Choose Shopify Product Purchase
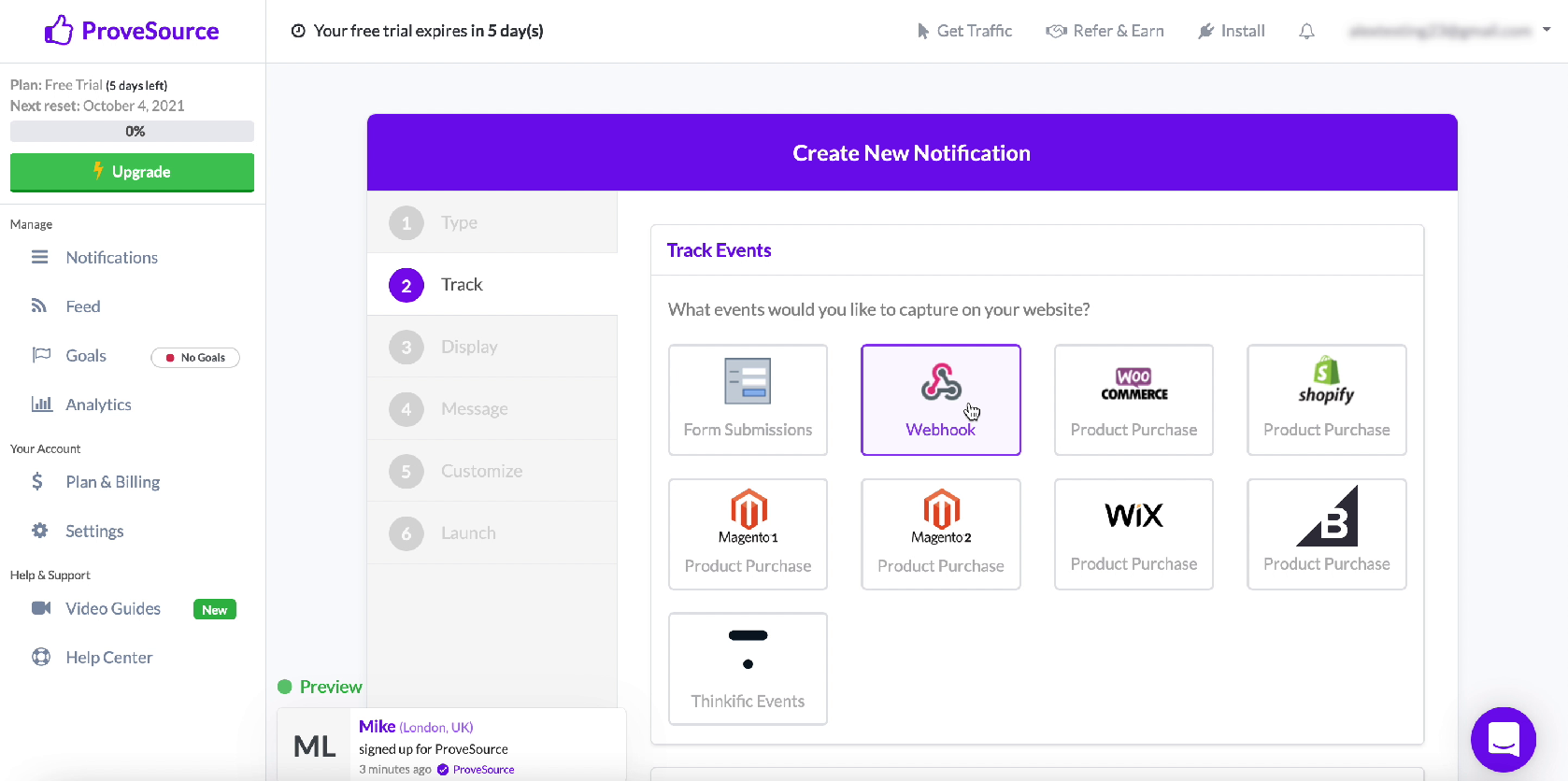 (1327, 400)
